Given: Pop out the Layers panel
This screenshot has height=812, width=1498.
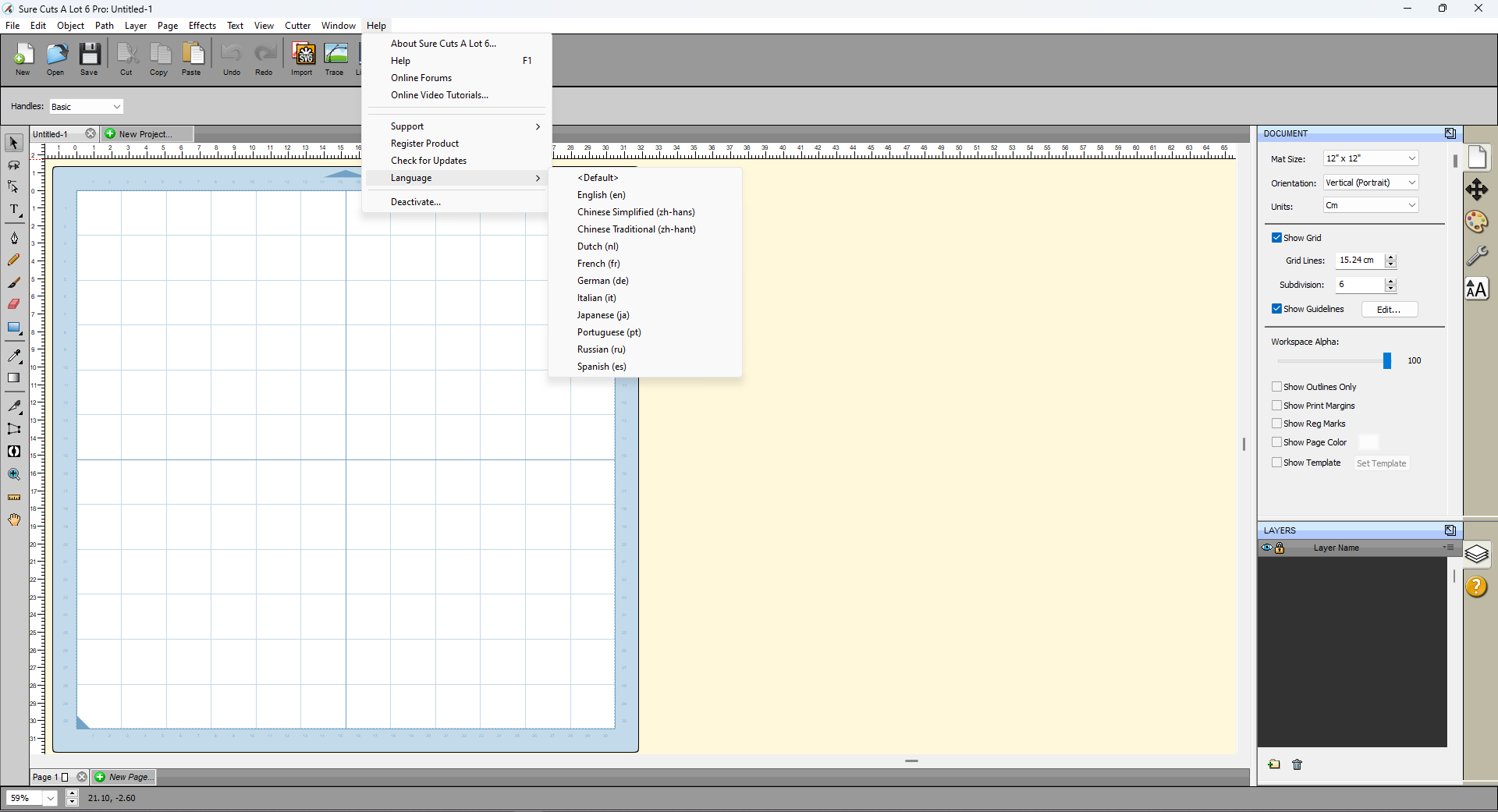Looking at the screenshot, I should click(1450, 530).
